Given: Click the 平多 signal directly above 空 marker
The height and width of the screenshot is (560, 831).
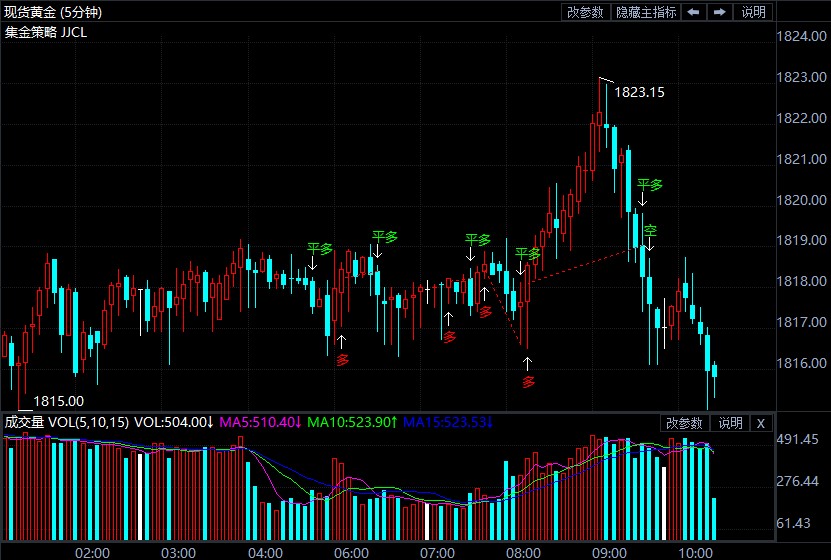Looking at the screenshot, I should click(650, 185).
